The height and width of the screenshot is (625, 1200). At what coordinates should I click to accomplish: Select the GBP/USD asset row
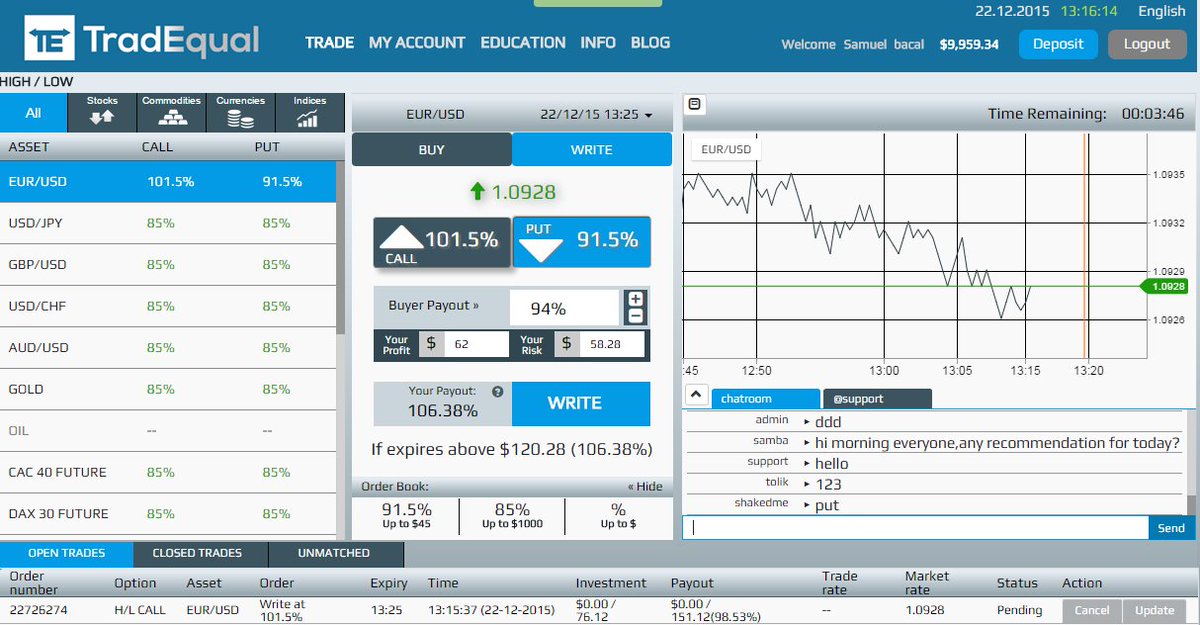[x=168, y=265]
